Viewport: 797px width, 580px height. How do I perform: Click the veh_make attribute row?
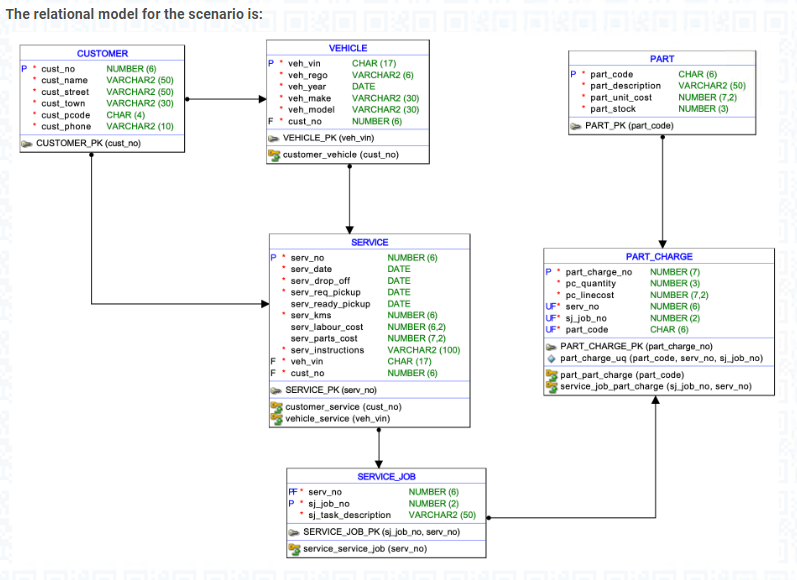tap(348, 98)
